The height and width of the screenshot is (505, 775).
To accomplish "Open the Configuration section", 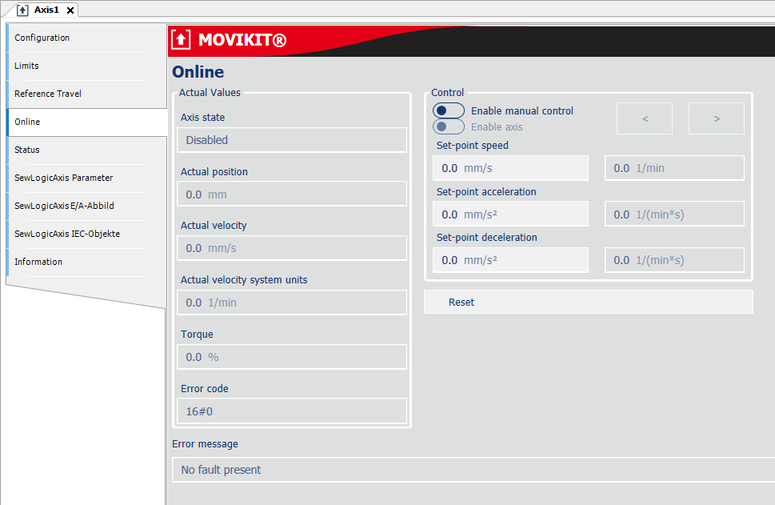I will tap(42, 38).
